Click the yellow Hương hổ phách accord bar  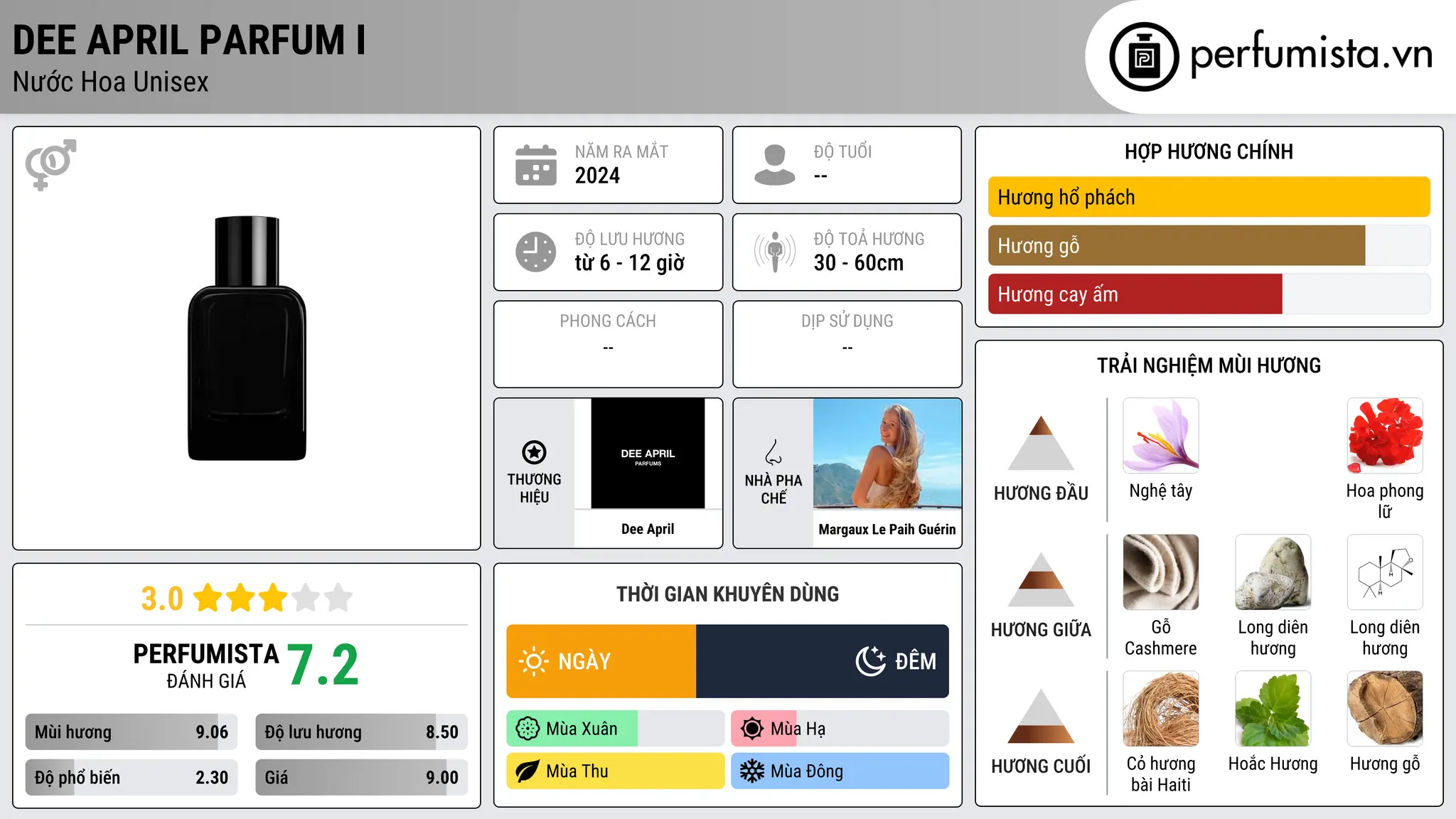(x=1209, y=197)
